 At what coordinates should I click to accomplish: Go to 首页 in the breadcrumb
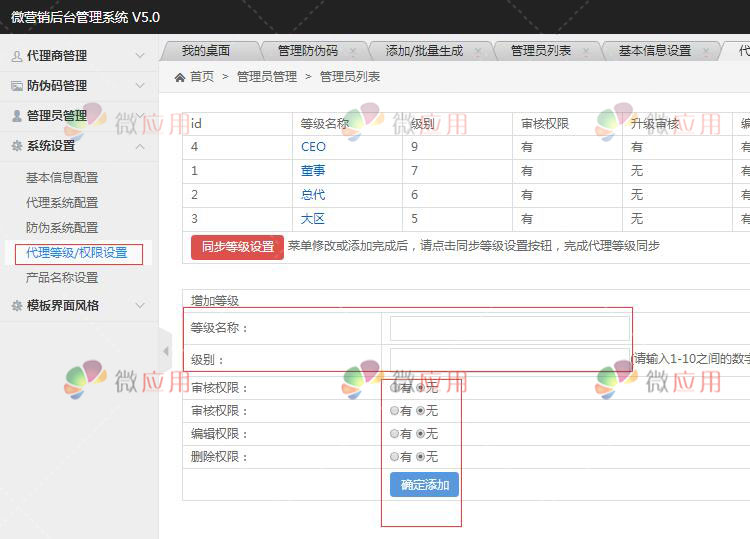(x=202, y=77)
